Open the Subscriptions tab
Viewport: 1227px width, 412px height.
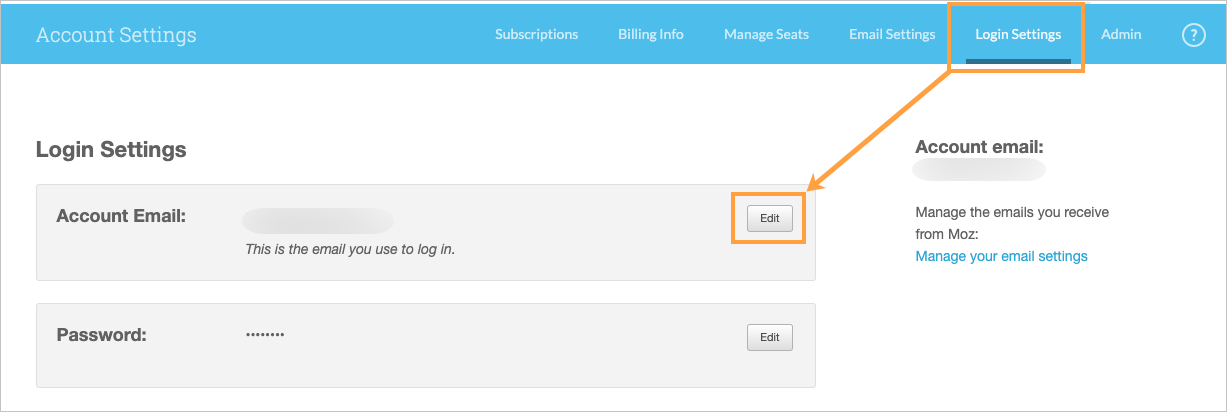pyautogui.click(x=536, y=34)
